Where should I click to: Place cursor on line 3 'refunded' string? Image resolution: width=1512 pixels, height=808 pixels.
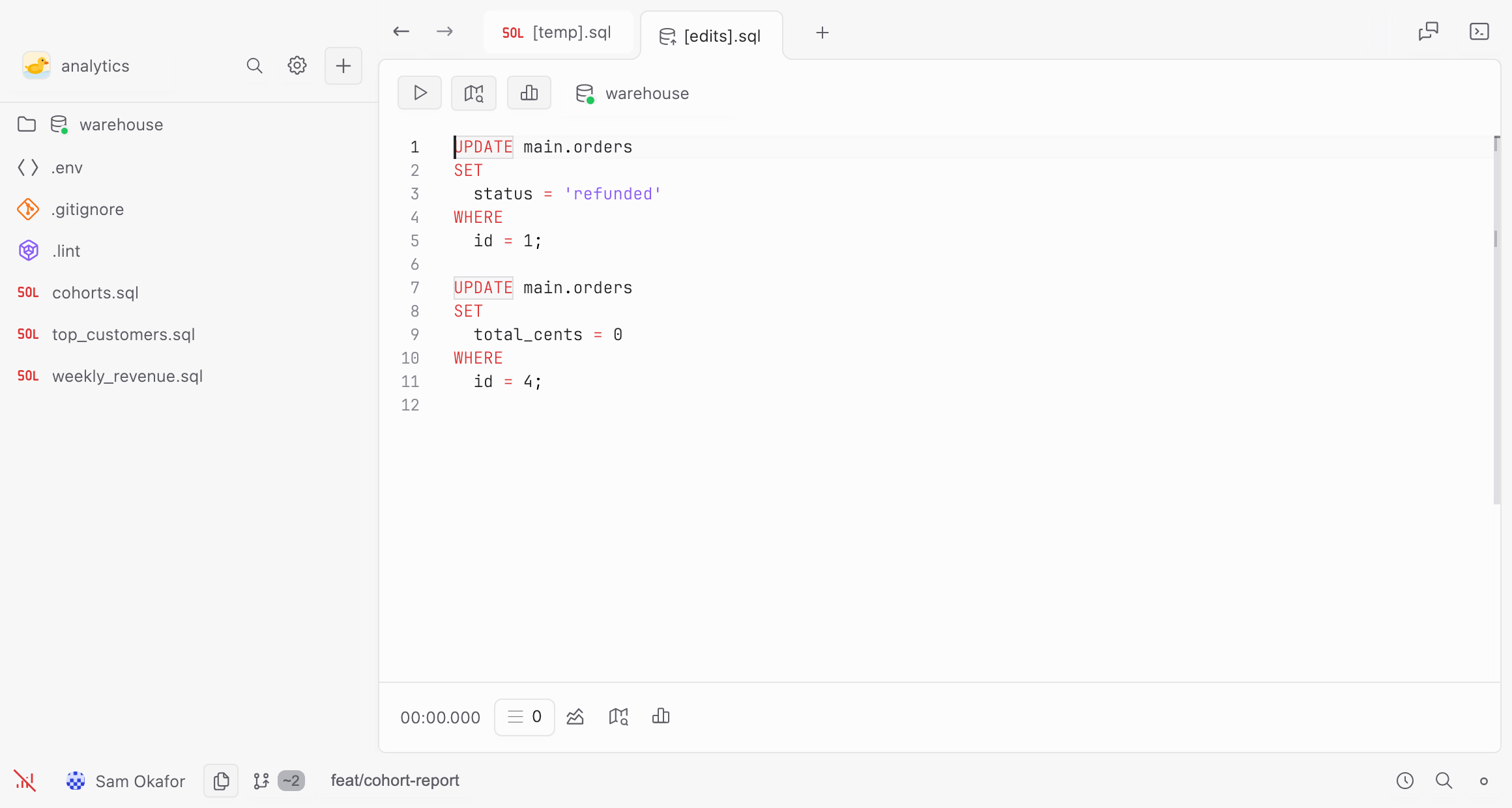coord(613,194)
